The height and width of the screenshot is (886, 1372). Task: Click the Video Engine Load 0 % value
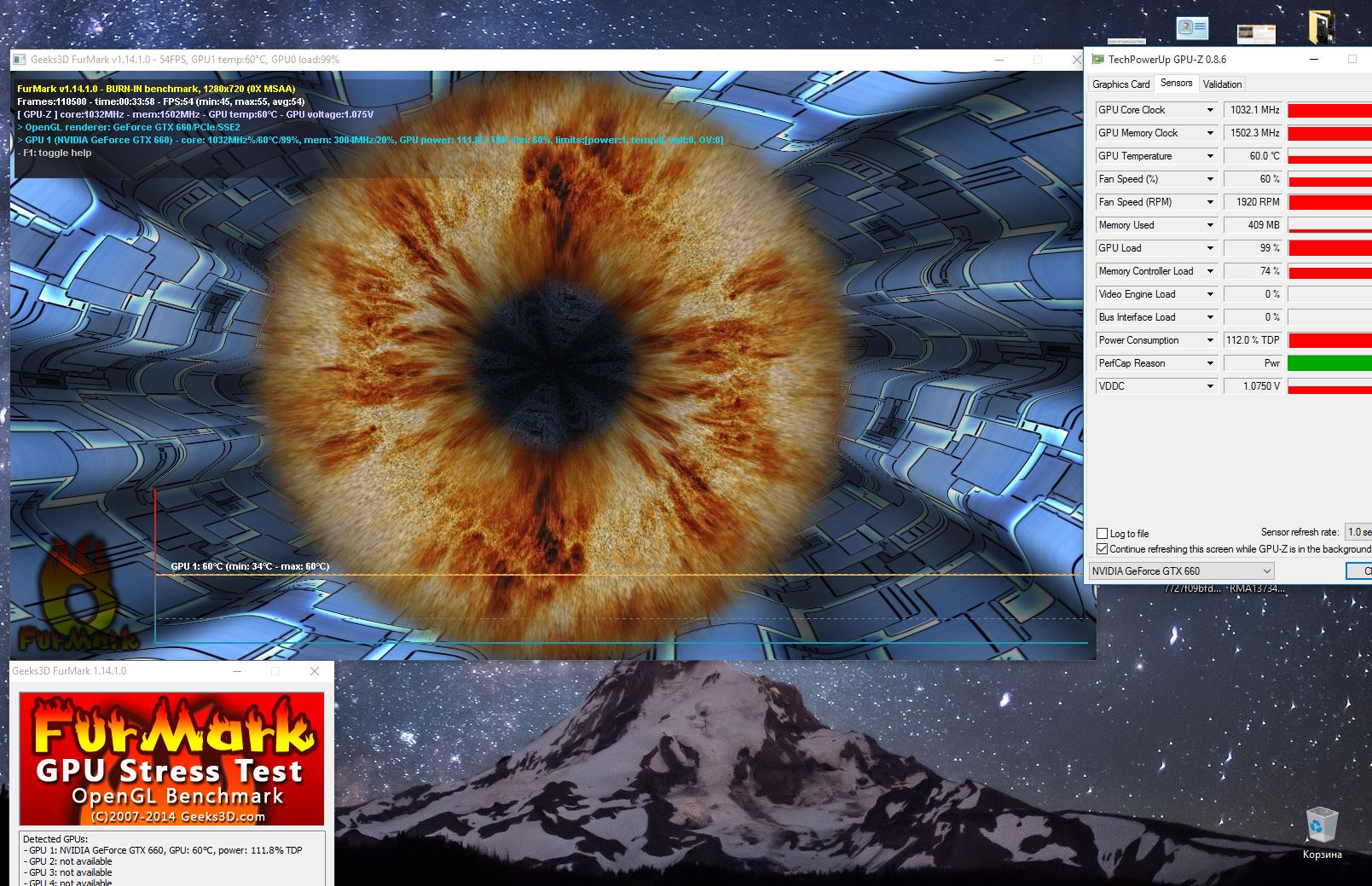tap(1253, 294)
